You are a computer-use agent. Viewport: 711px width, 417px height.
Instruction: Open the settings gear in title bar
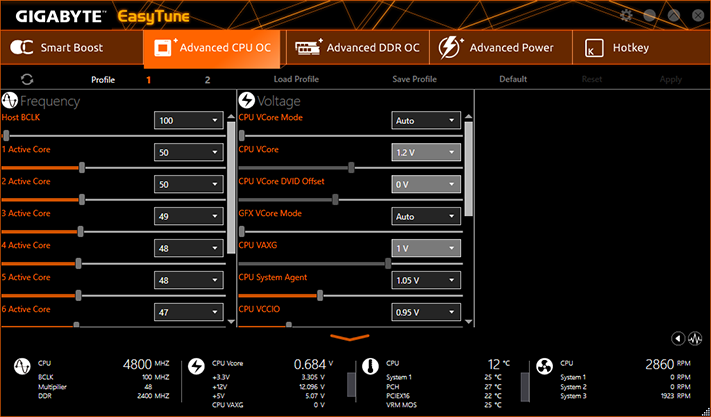[626, 16]
